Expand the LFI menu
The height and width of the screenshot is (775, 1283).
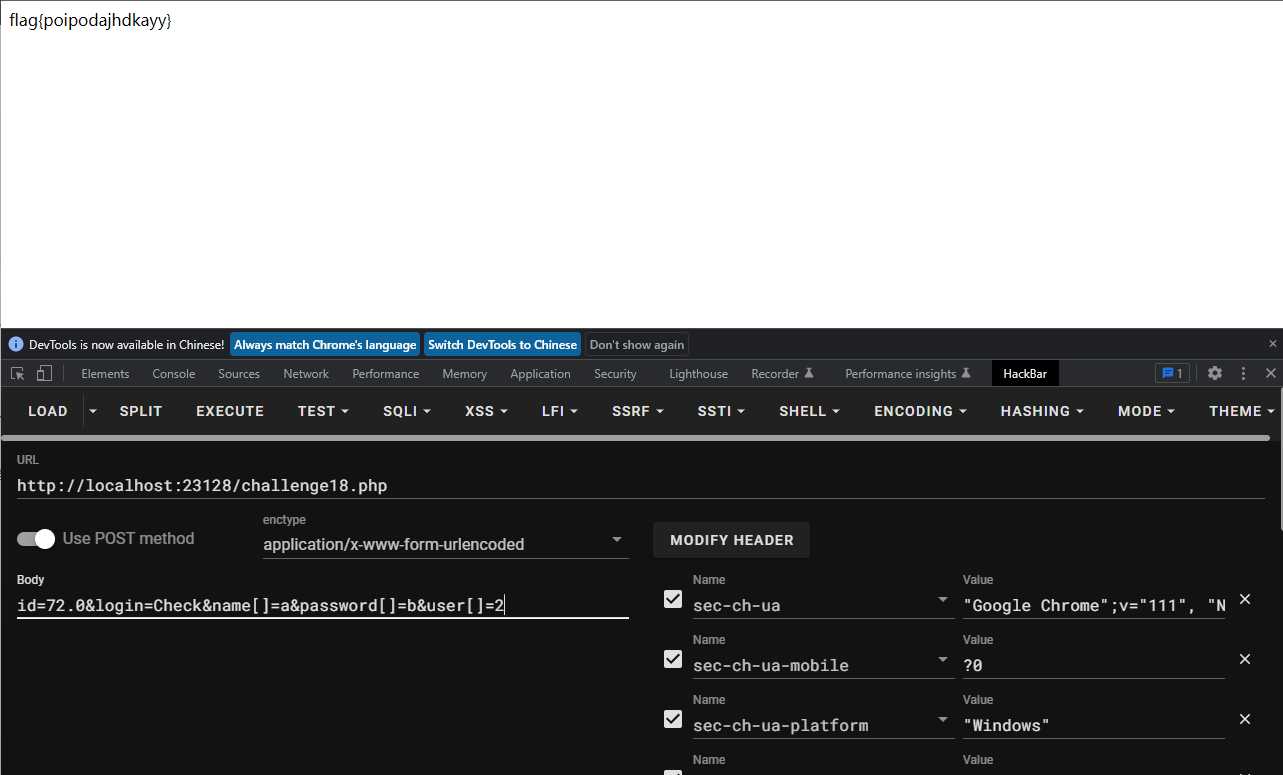(x=559, y=411)
